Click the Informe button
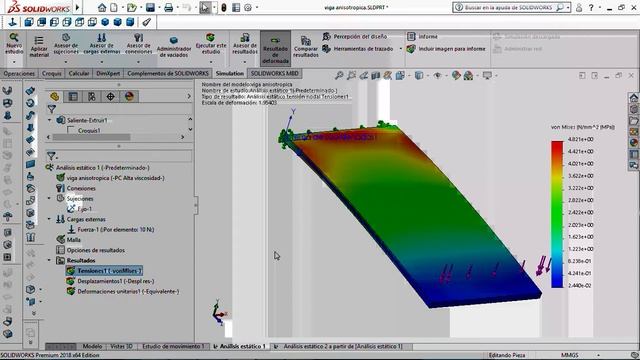 coord(422,36)
